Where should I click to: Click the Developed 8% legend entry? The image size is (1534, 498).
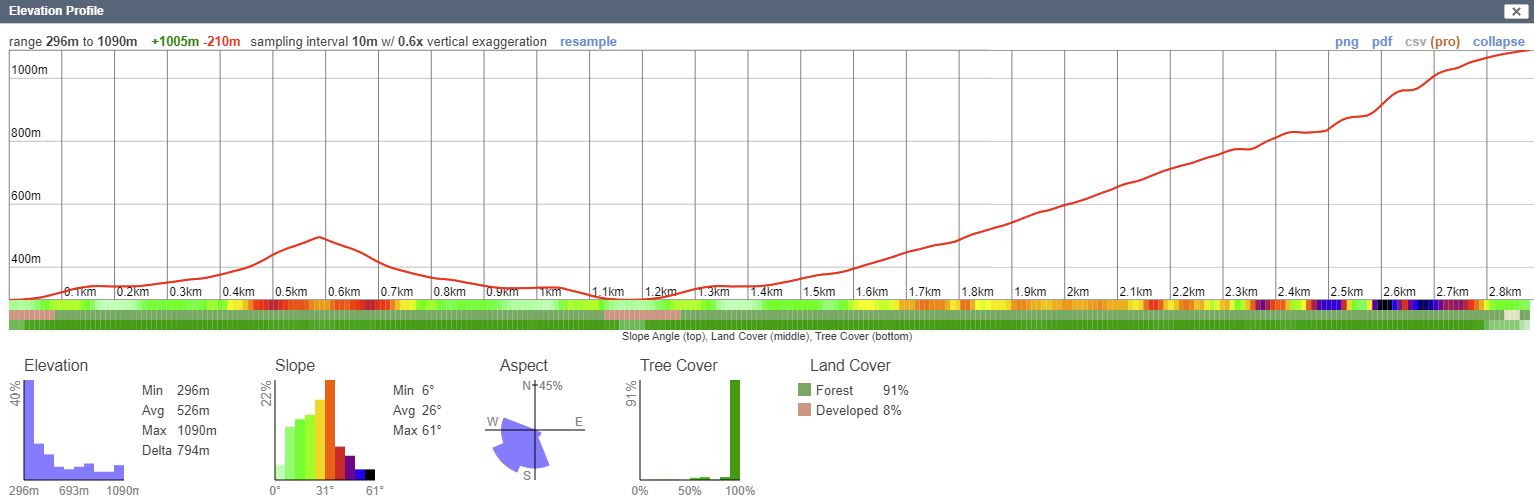(850, 410)
